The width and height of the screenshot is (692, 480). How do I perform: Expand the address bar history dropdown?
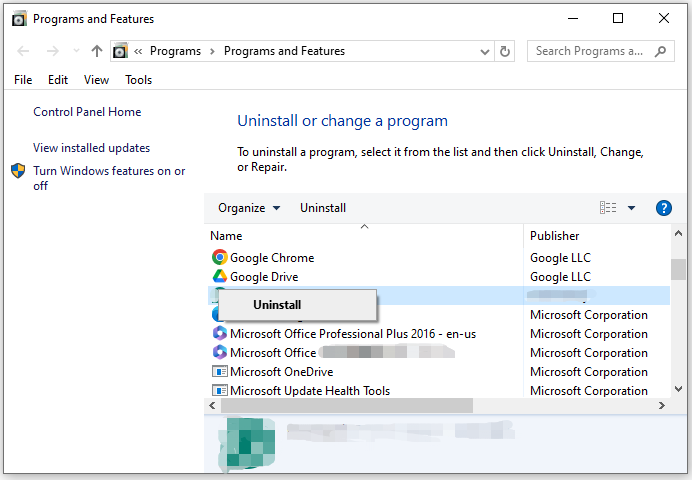[485, 52]
